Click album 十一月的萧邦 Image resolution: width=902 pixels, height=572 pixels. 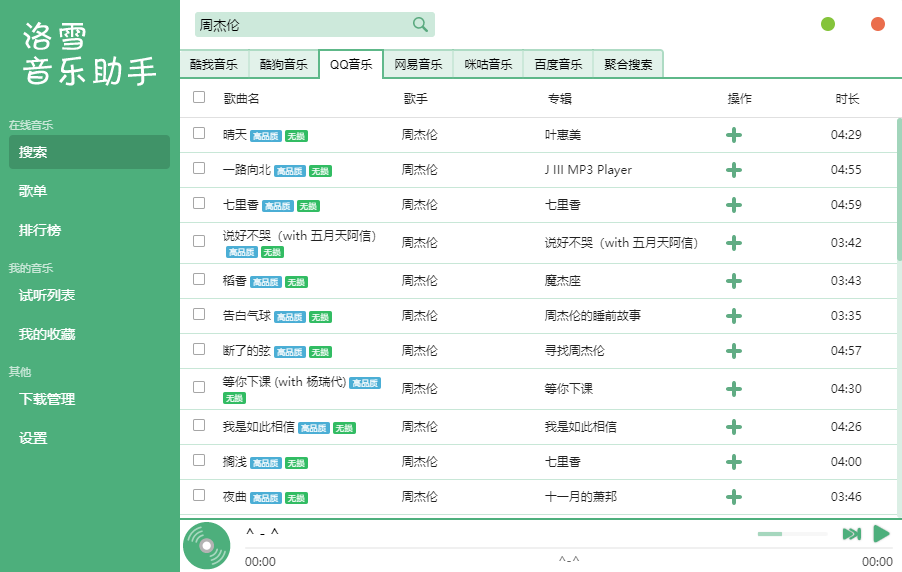(580, 497)
